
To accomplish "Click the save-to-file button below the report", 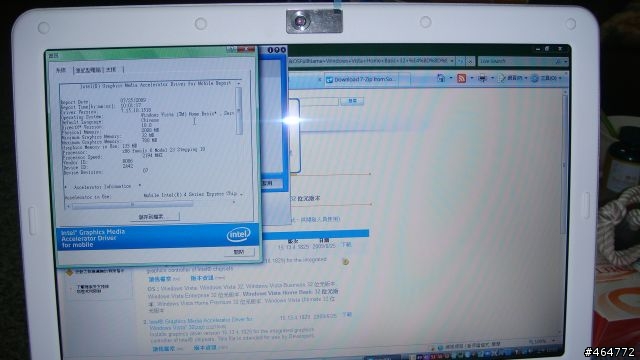I will click(154, 217).
